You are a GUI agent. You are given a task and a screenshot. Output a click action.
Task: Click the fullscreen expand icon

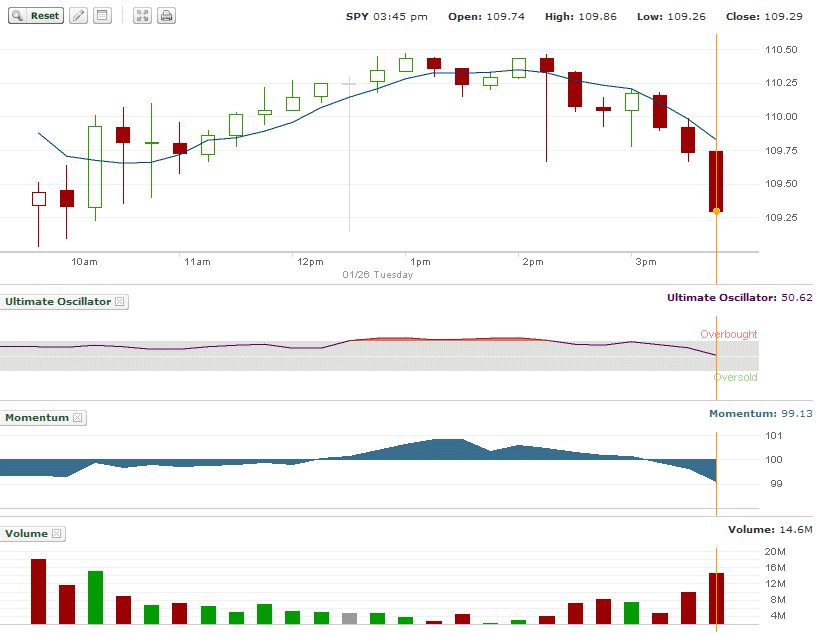pyautogui.click(x=142, y=16)
